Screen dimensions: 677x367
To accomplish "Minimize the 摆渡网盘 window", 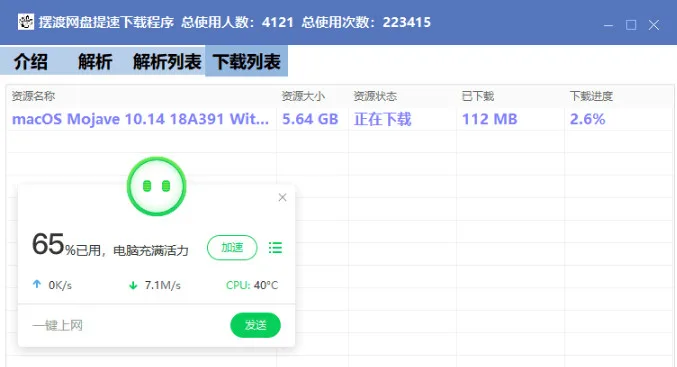I will [x=608, y=25].
